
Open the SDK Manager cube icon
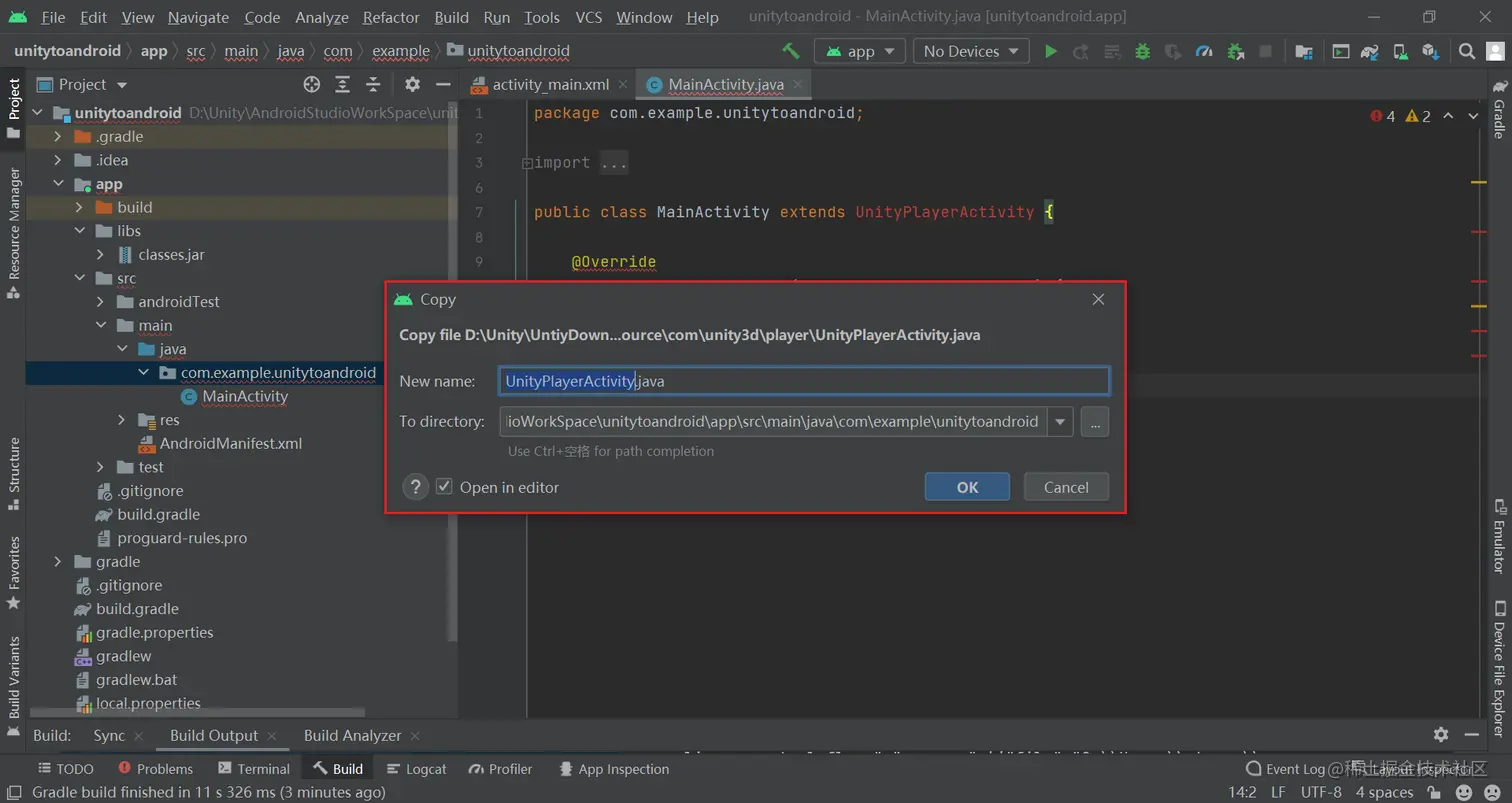[x=1431, y=51]
